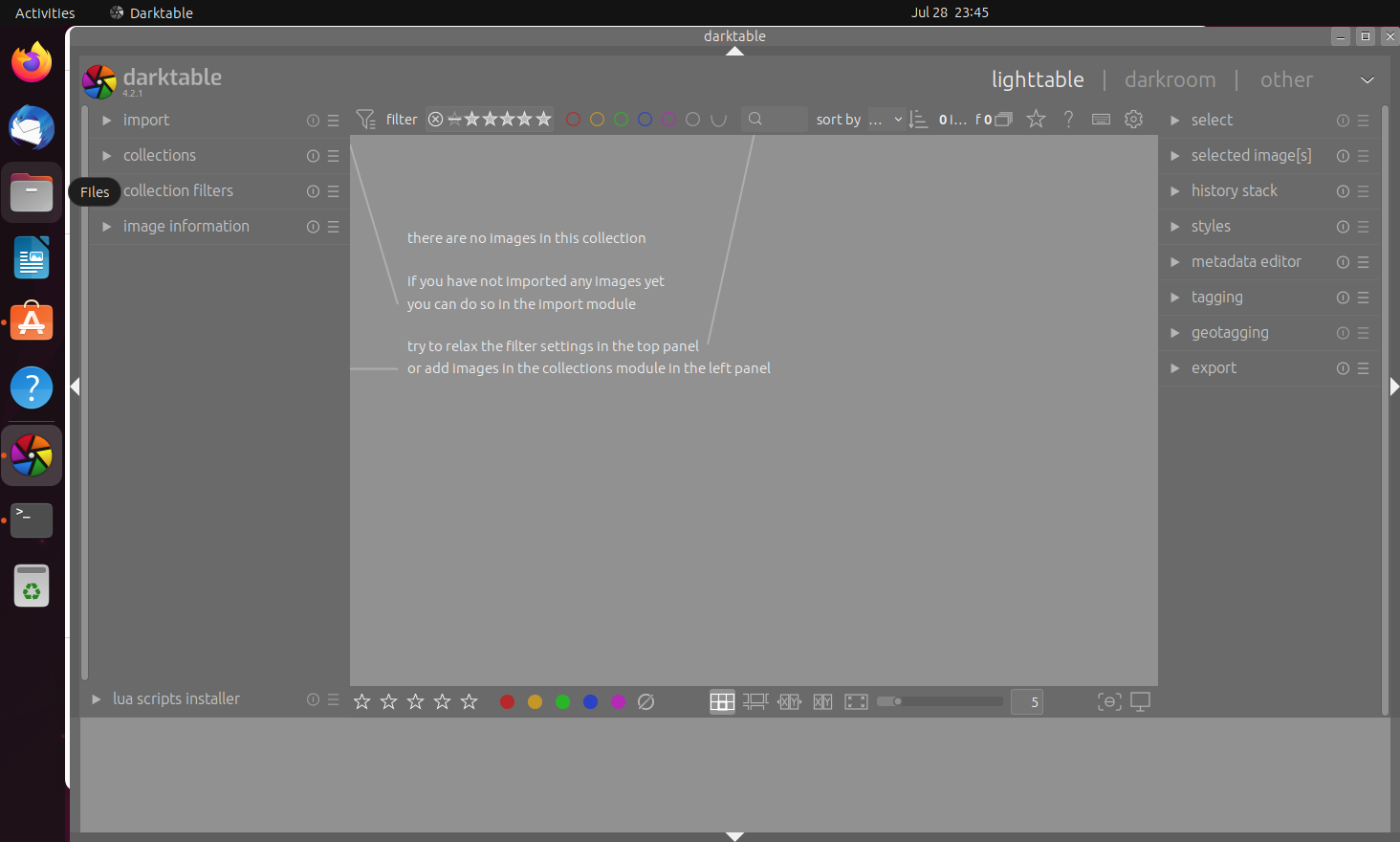
Task: Open presets menu for metadata editor module
Action: pos(1363,262)
